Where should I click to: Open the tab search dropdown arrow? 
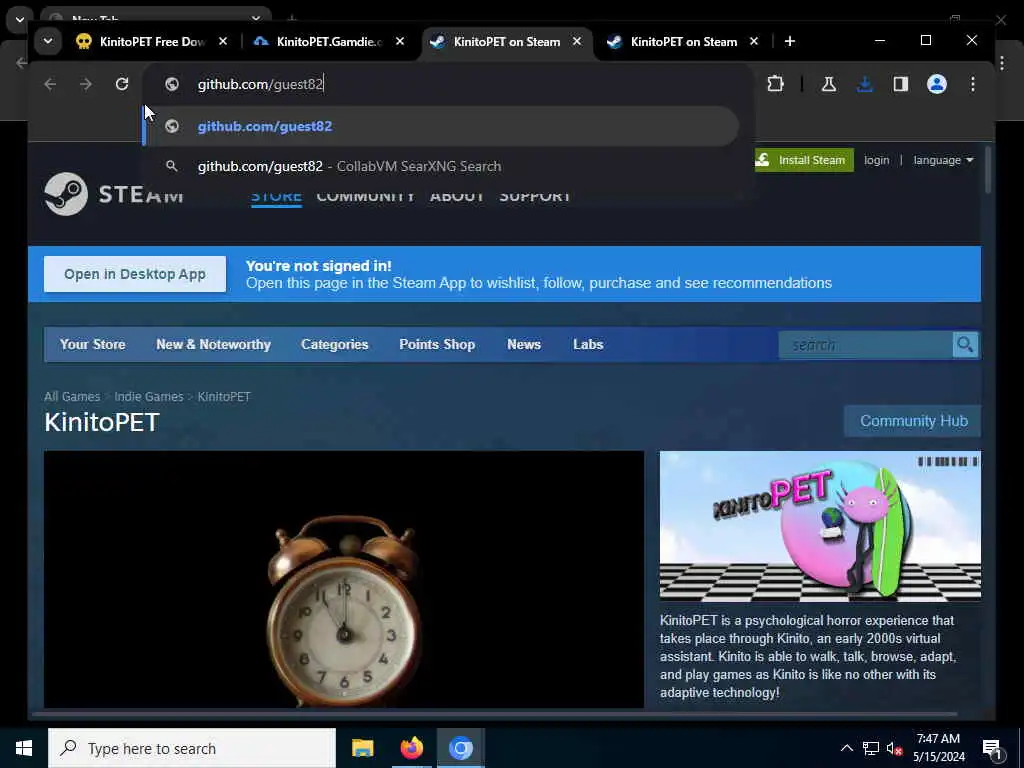point(48,41)
